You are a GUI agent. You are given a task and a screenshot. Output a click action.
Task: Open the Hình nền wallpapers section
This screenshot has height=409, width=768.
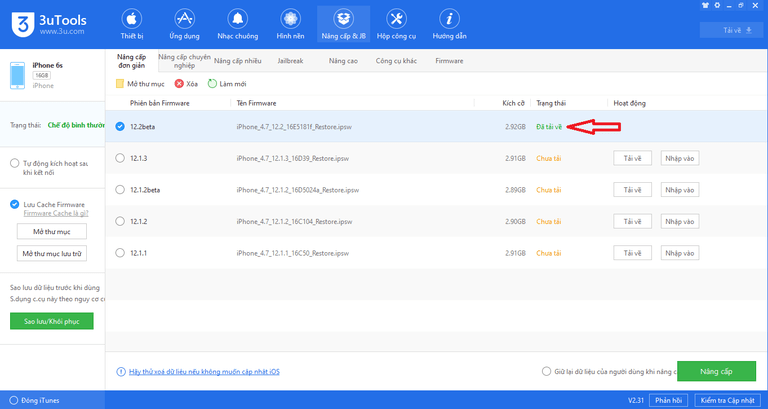pos(290,25)
